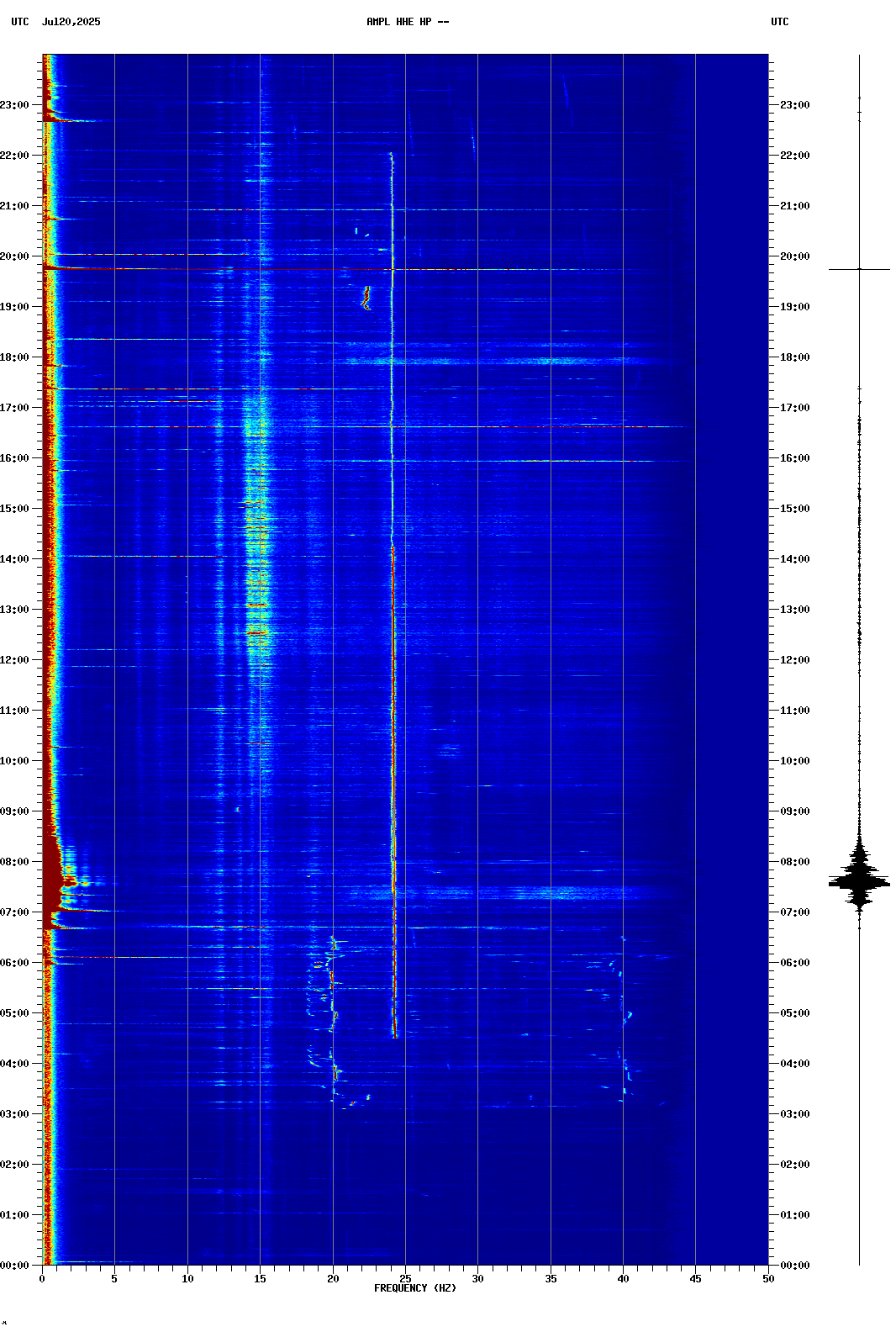Click 01:00 on the right time axis
This screenshot has height=1332, width=896.
(795, 1215)
